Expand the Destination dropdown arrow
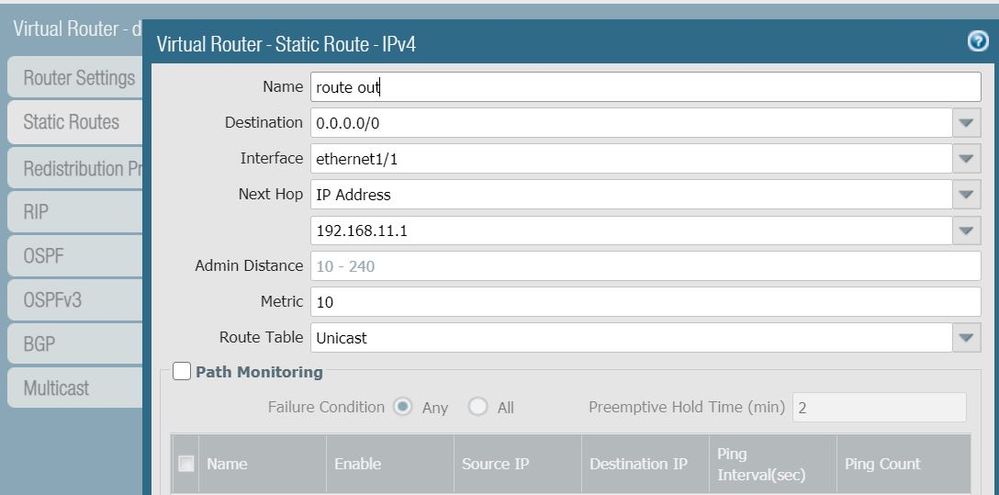The height and width of the screenshot is (495, 999). 965,123
